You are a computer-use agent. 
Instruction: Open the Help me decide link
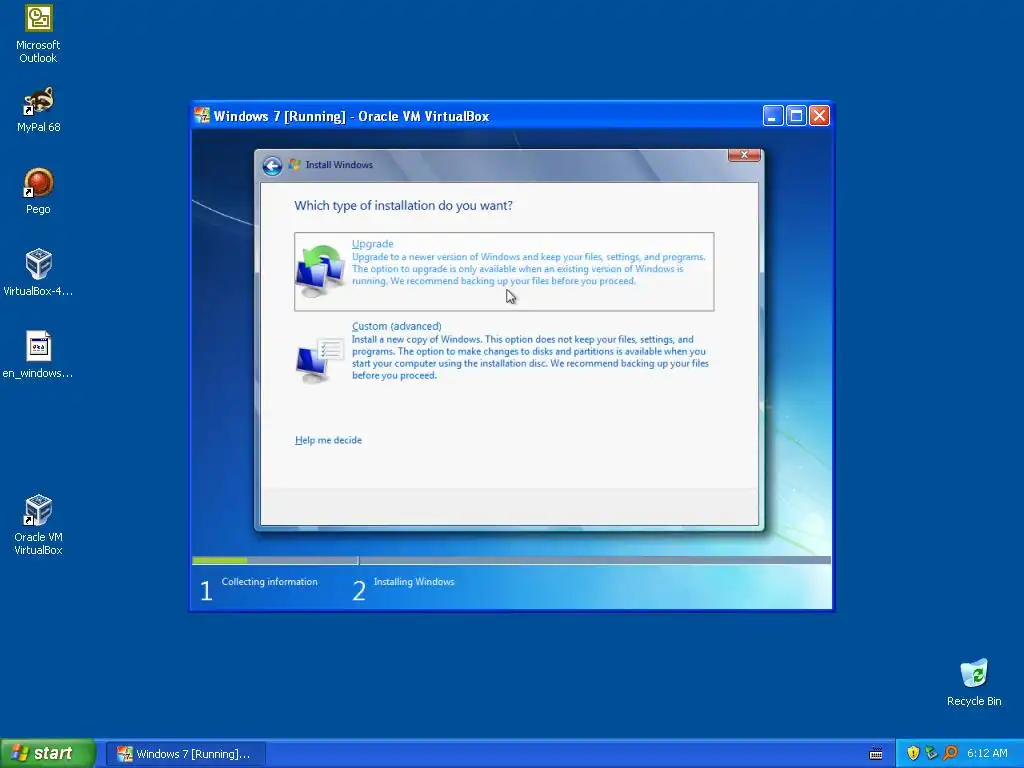coord(328,440)
